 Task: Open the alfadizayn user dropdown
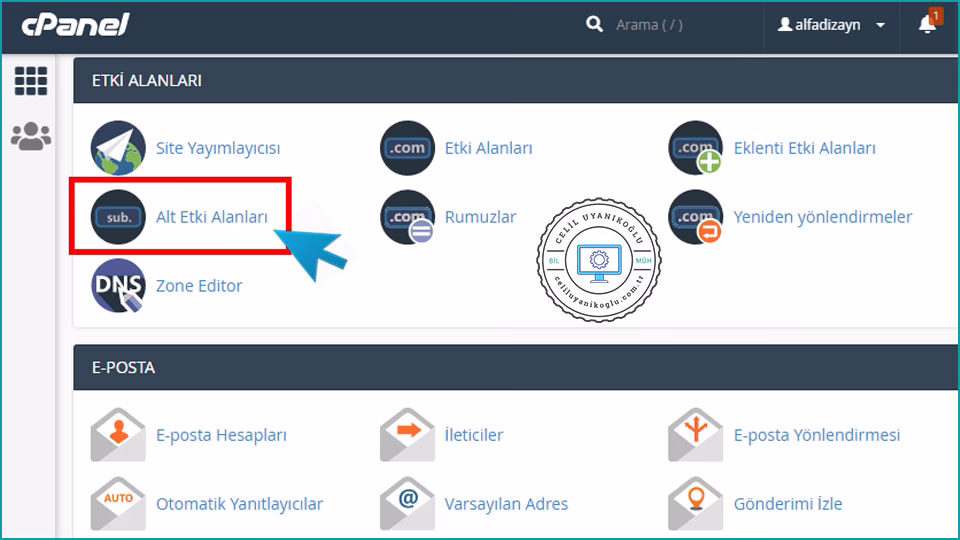click(x=831, y=25)
